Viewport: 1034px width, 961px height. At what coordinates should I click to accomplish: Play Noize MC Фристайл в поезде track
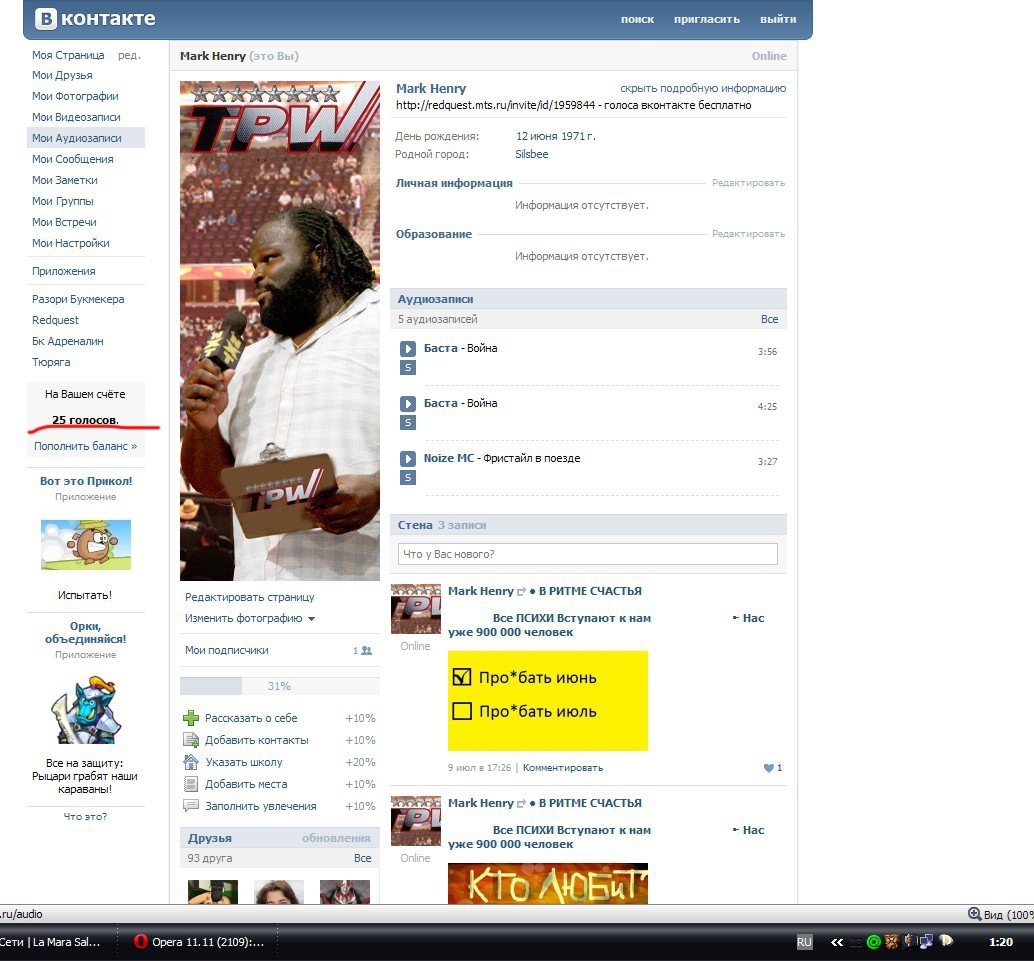408,458
